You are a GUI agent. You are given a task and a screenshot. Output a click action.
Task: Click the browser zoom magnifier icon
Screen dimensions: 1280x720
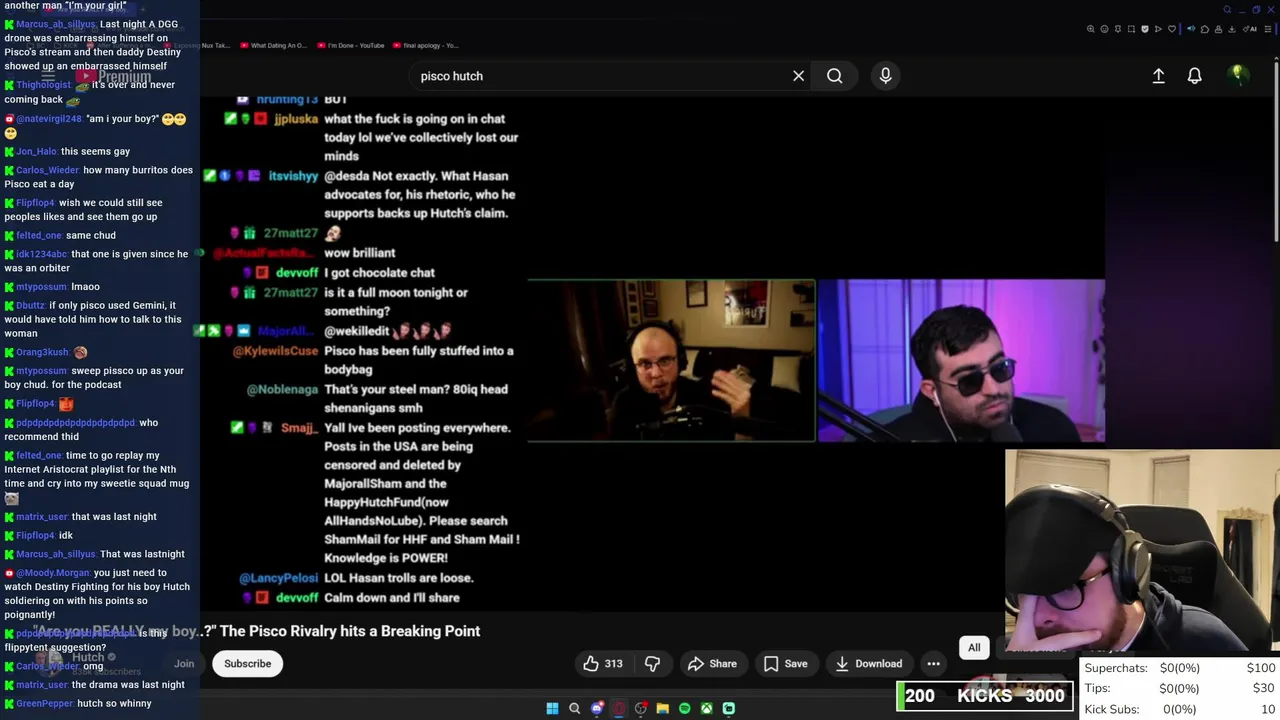tap(1091, 29)
